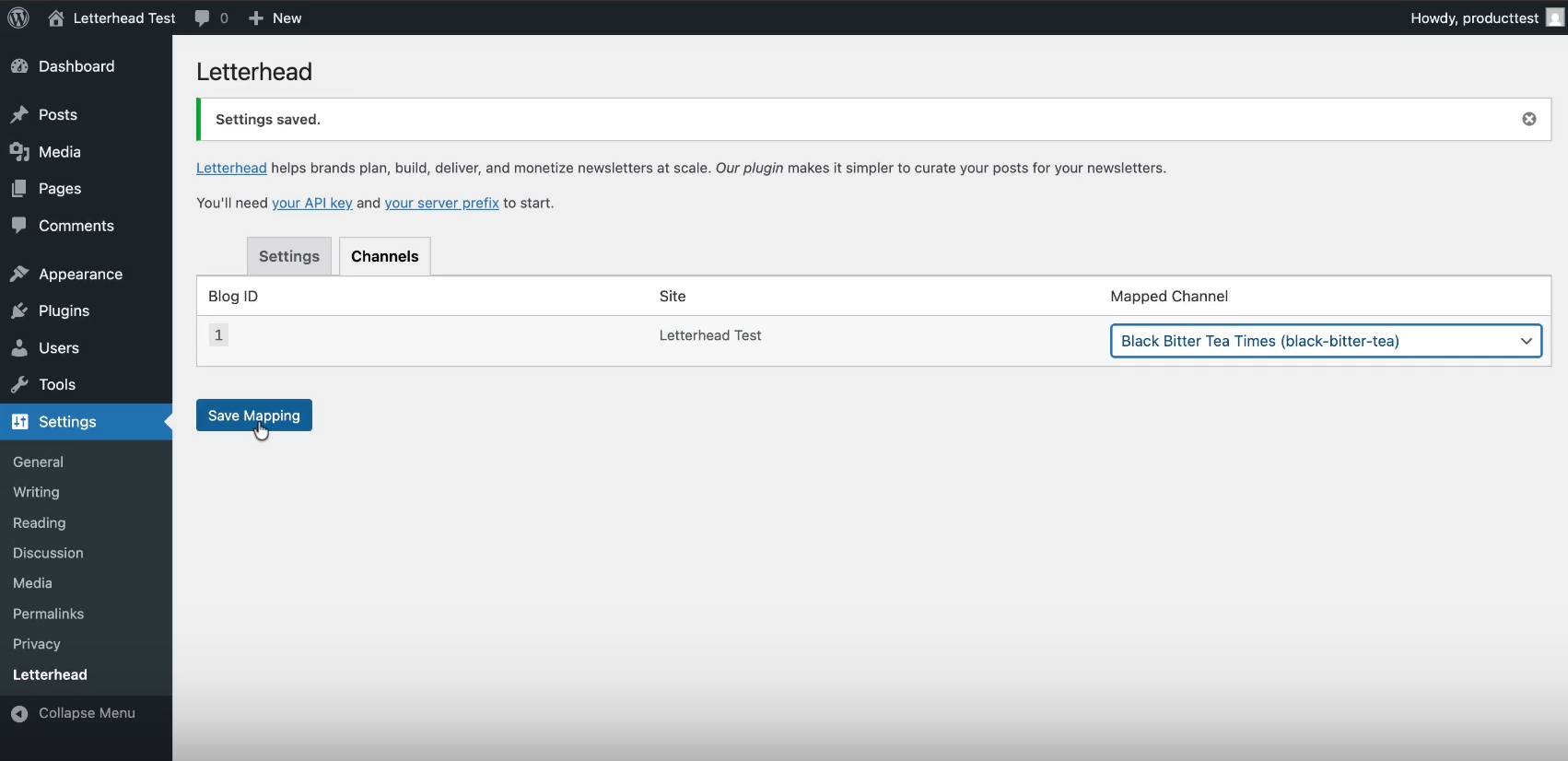Open the Mapped Channel dropdown
The height and width of the screenshot is (761, 1568).
point(1325,341)
